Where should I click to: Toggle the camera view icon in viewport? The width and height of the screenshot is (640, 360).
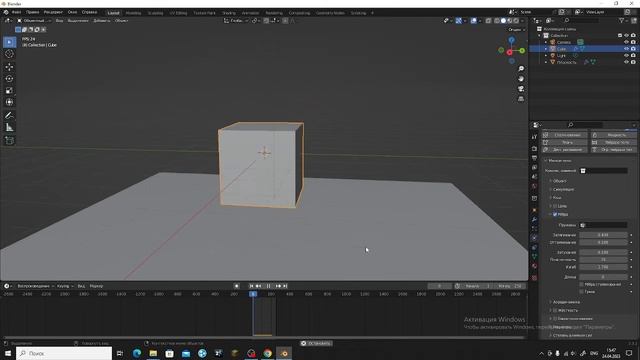click(x=521, y=89)
